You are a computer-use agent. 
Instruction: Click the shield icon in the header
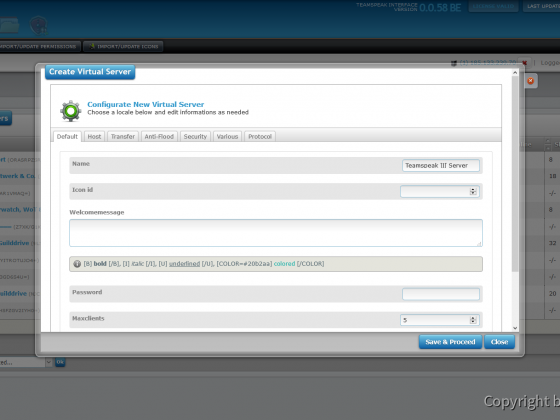pyautogui.click(x=38, y=25)
